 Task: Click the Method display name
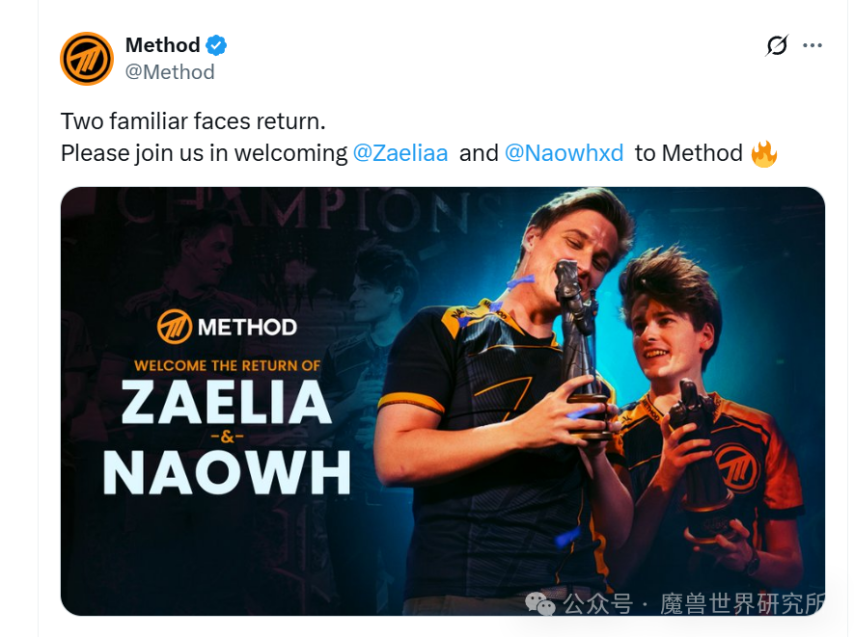click(163, 45)
